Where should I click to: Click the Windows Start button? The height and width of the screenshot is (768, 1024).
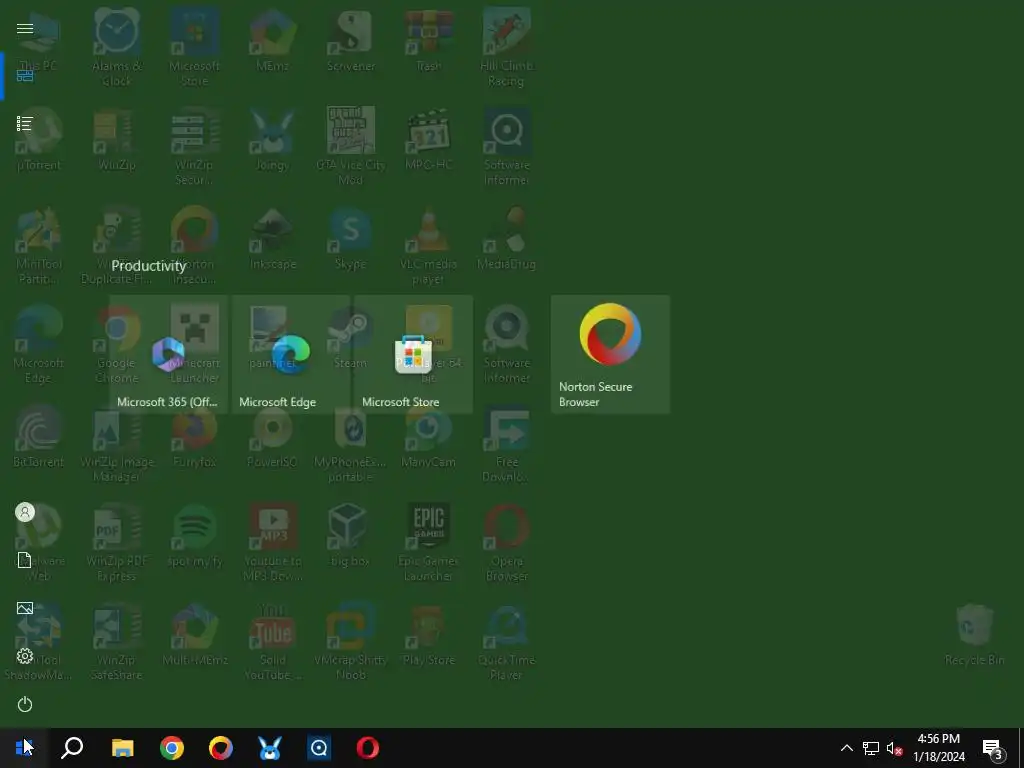point(24,748)
